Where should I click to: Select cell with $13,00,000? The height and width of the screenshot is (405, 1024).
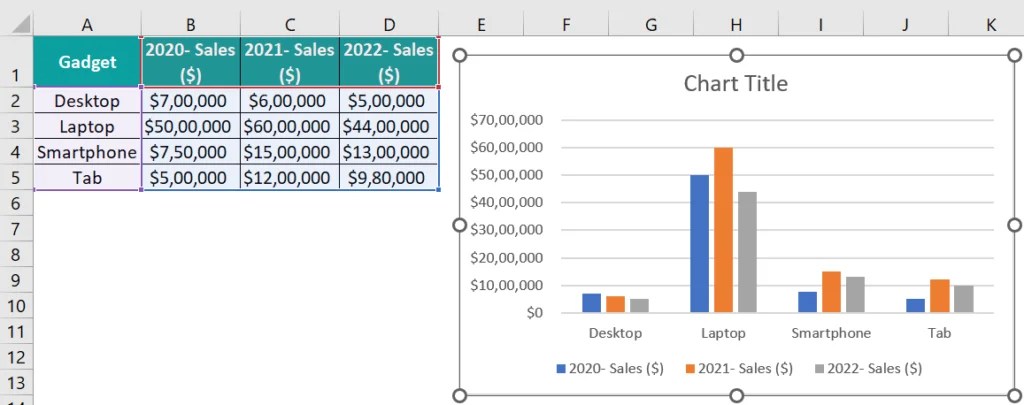[389, 152]
